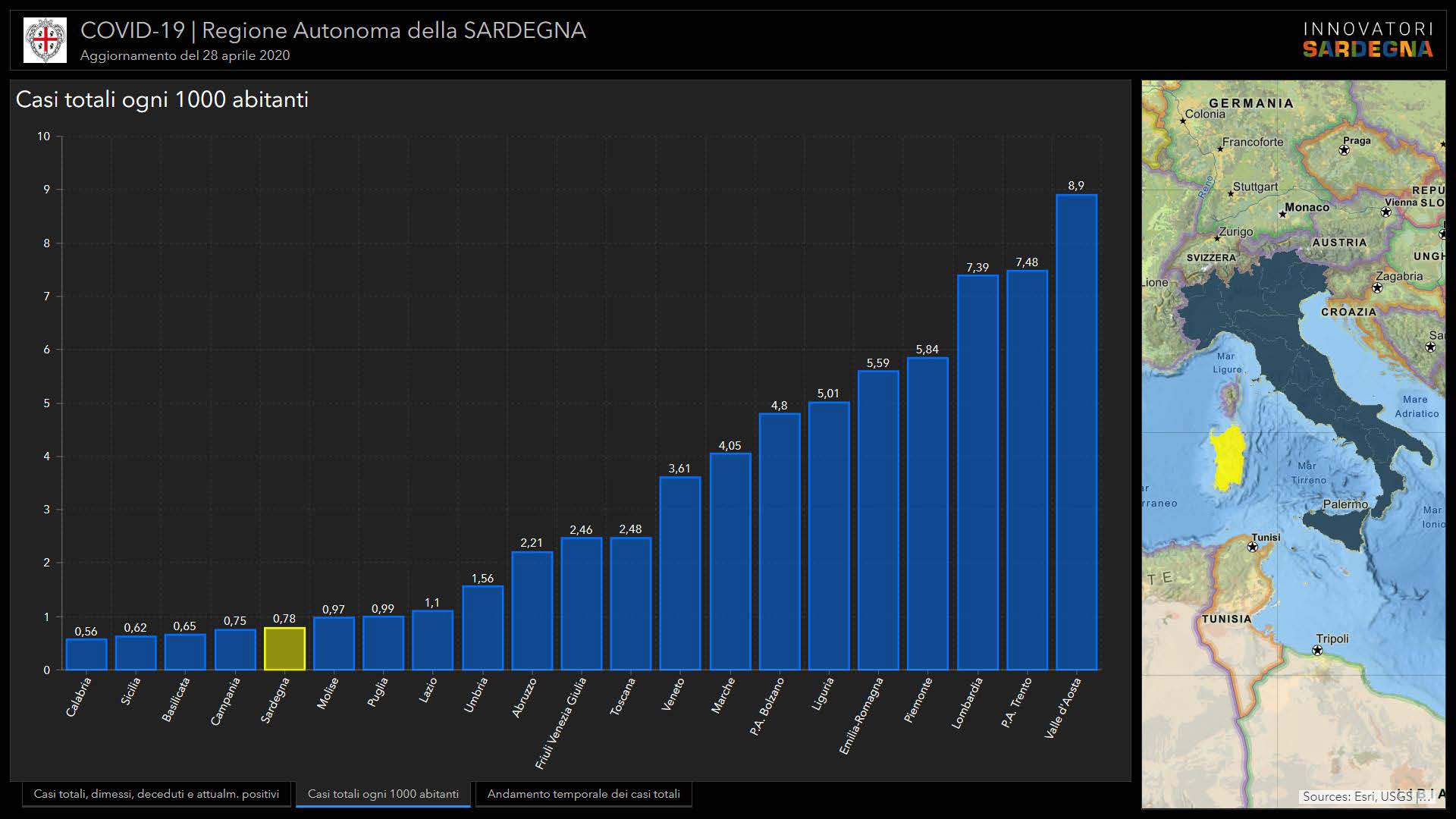Image resolution: width=1456 pixels, height=819 pixels.
Task: Click the Sardegna region coat of arms logo
Action: pos(45,40)
